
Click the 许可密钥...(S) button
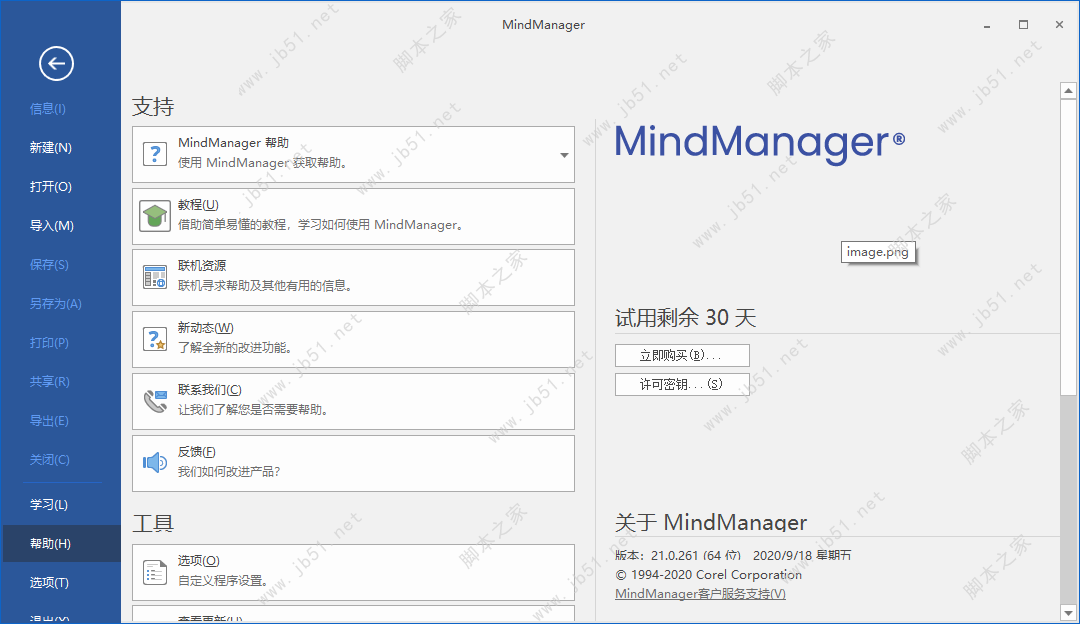682,384
